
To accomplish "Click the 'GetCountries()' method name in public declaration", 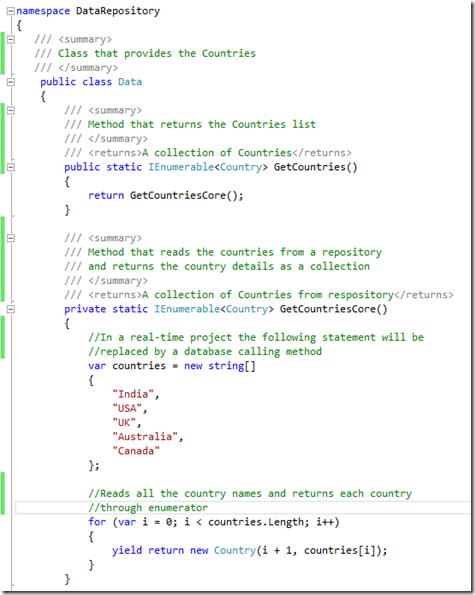I will 316,167.
